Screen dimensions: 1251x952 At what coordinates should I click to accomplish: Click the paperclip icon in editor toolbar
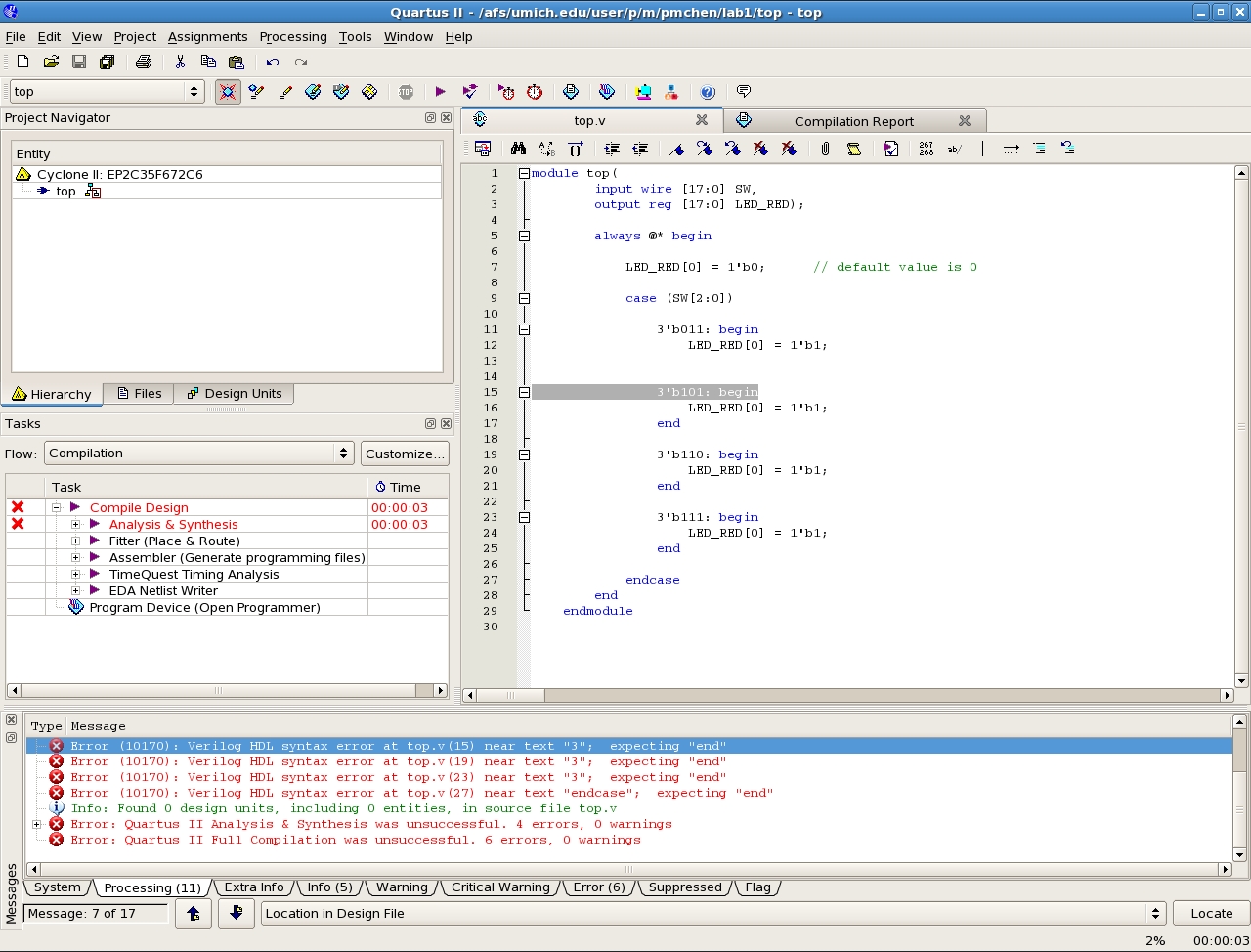point(825,149)
